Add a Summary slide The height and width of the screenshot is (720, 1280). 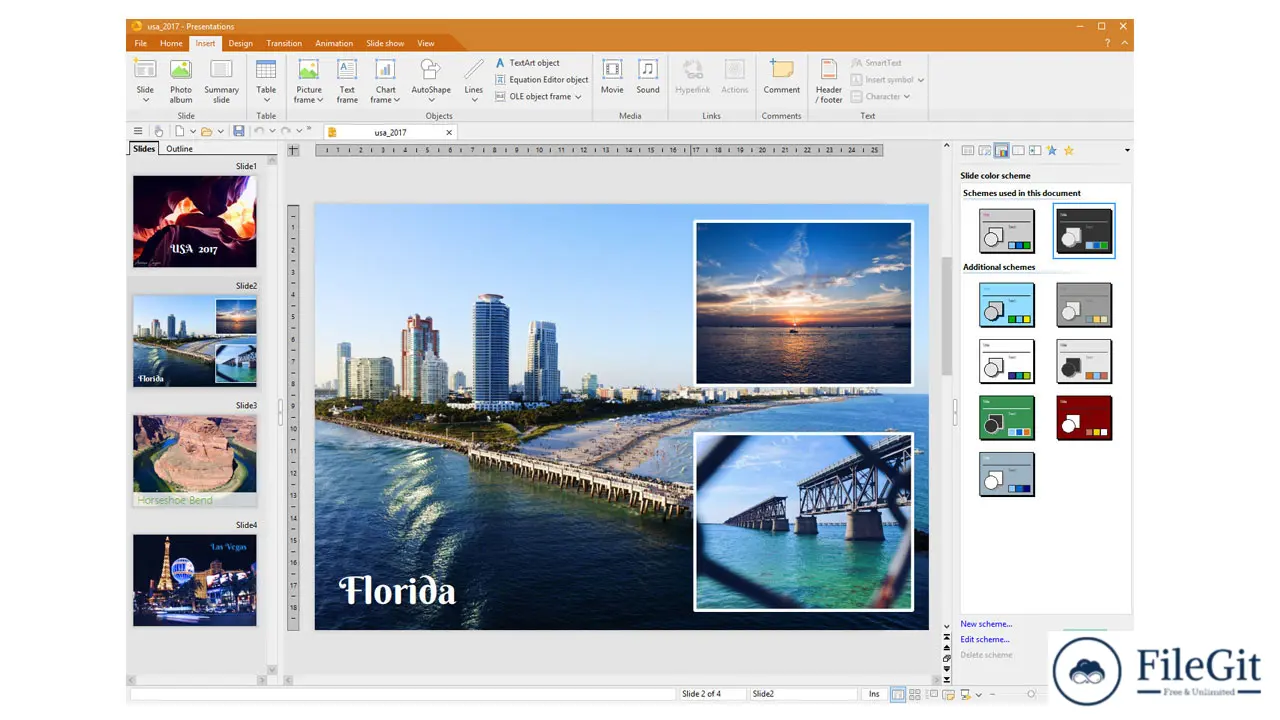(221, 81)
